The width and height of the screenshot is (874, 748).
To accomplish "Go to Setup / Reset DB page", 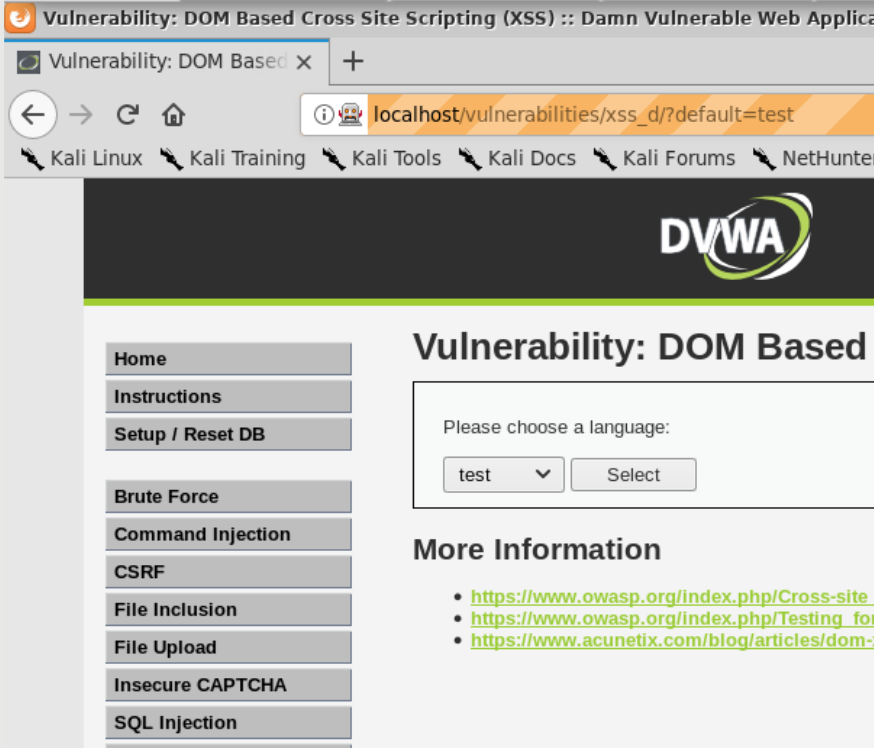I will tap(228, 435).
